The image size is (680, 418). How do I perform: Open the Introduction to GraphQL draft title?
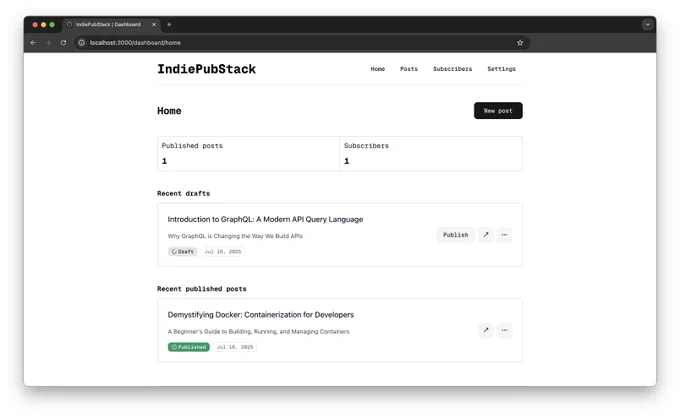coord(265,219)
